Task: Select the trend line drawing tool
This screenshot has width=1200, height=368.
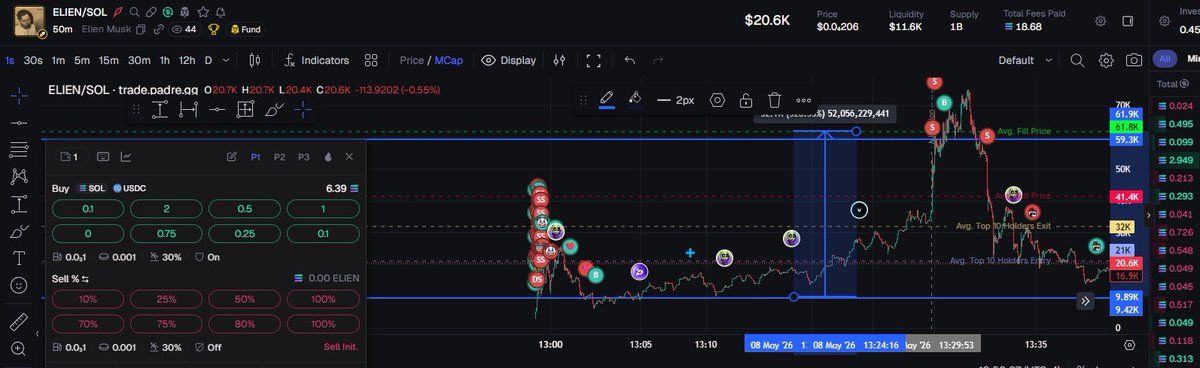Action: (x=18, y=123)
